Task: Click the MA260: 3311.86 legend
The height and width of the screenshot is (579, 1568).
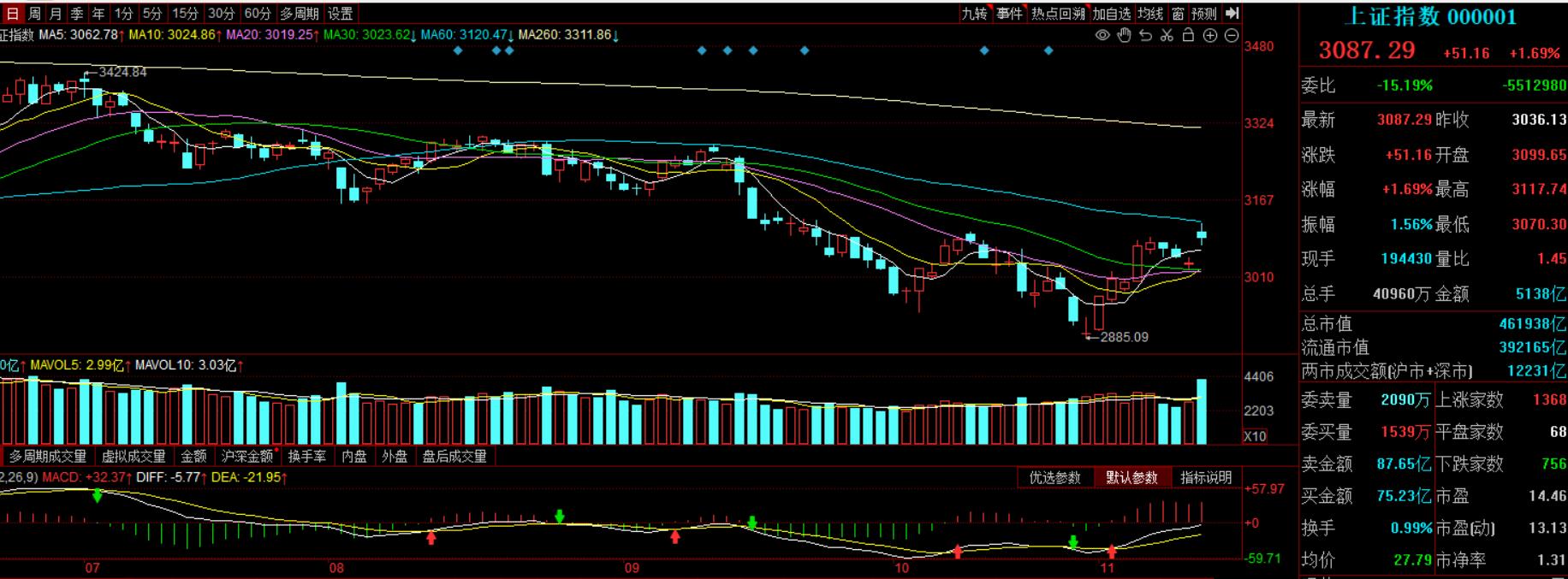Action: pos(569,35)
